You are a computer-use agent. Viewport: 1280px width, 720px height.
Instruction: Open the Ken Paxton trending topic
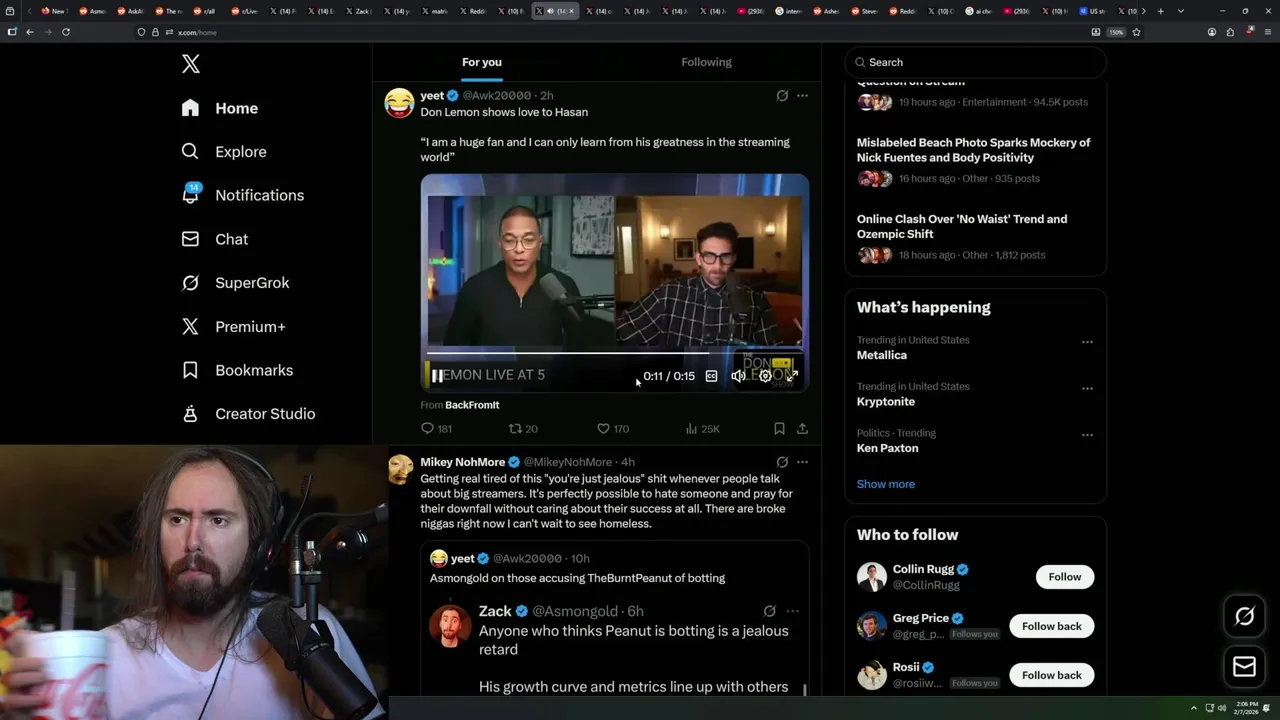887,448
